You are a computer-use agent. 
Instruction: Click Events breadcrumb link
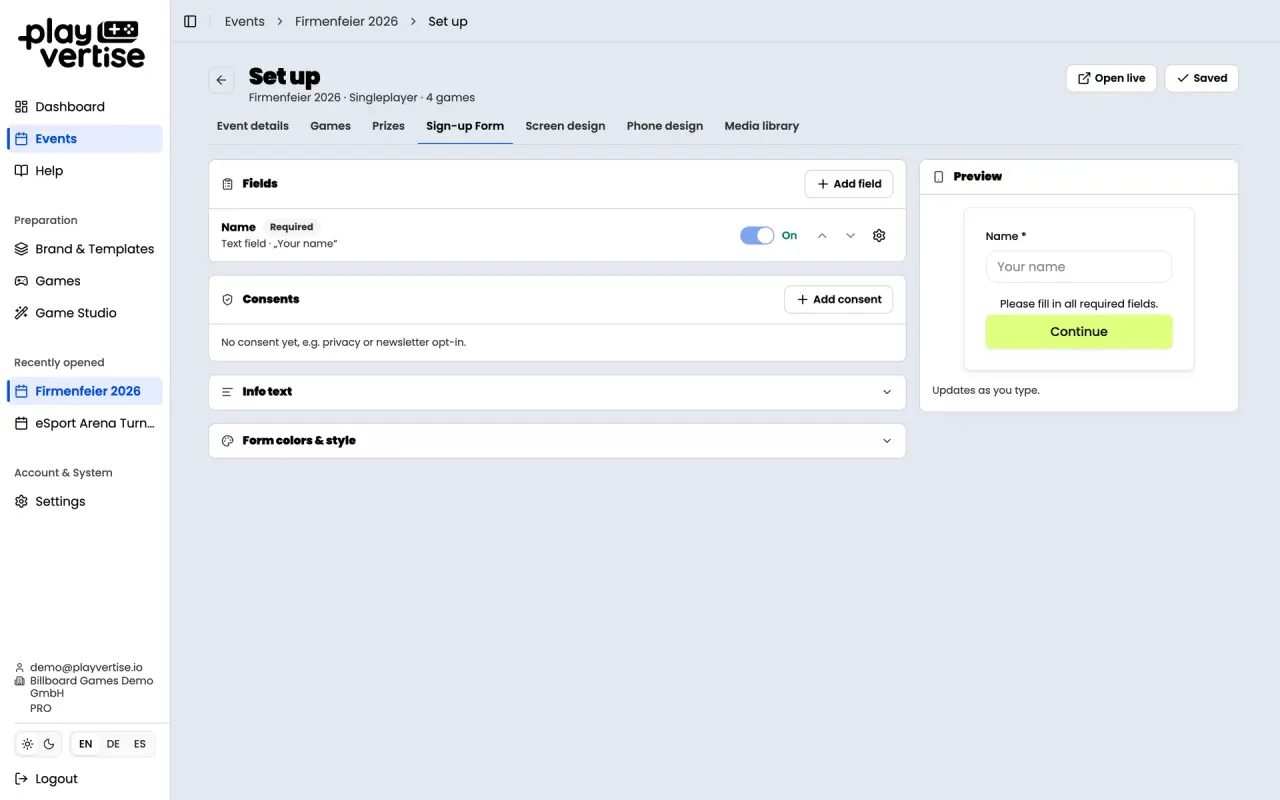245,21
